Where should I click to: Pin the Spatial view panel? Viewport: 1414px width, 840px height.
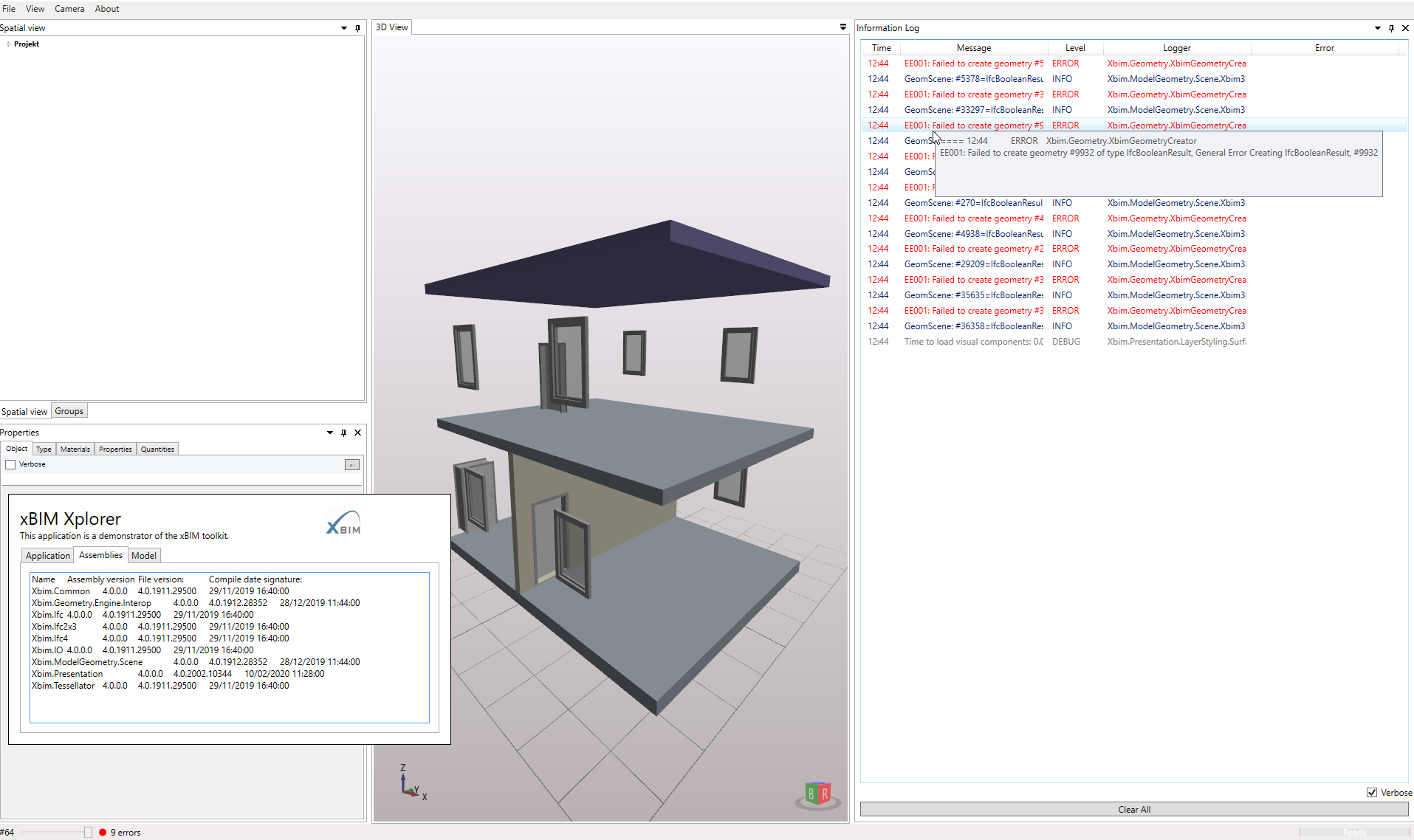click(x=358, y=28)
